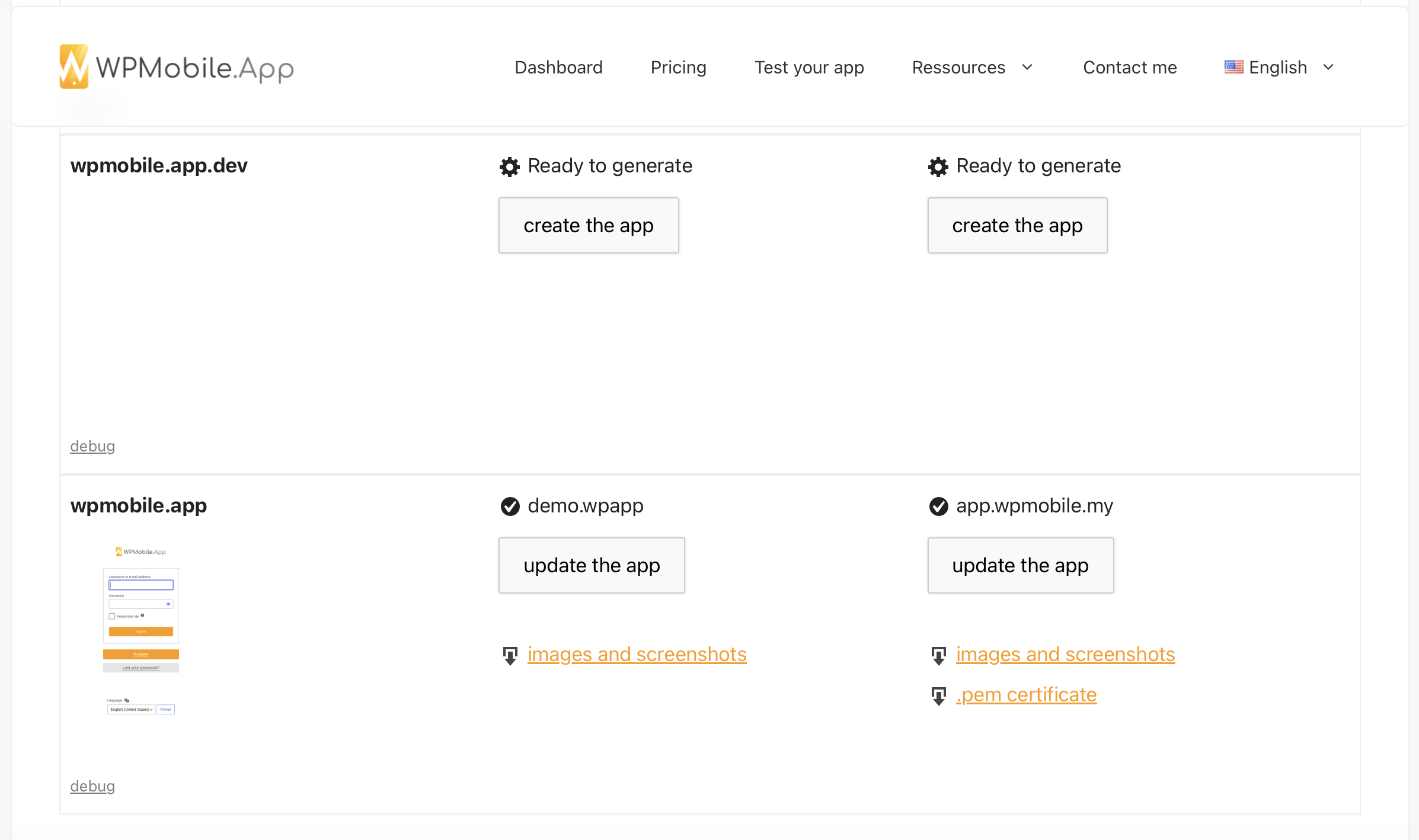Viewport: 1419px width, 840px height.
Task: Click the wpmobile.app login page thumbnail
Action: [x=141, y=631]
